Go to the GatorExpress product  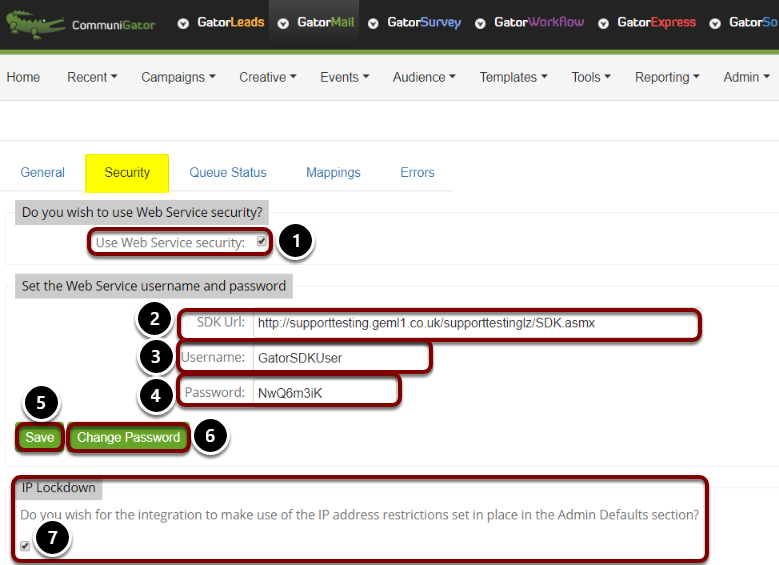coord(656,22)
